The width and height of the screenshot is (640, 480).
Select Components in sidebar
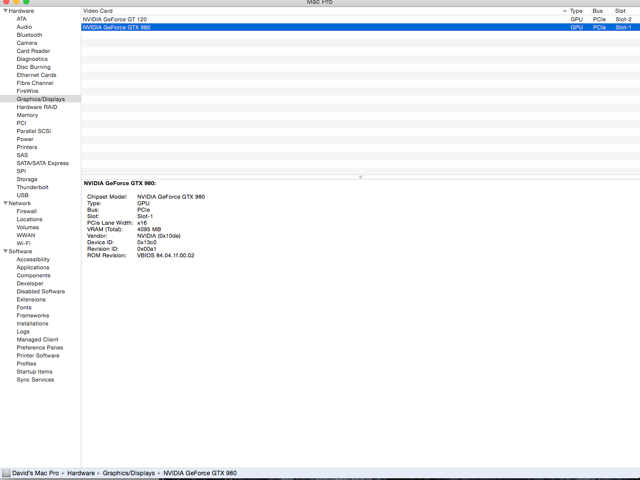tap(33, 275)
